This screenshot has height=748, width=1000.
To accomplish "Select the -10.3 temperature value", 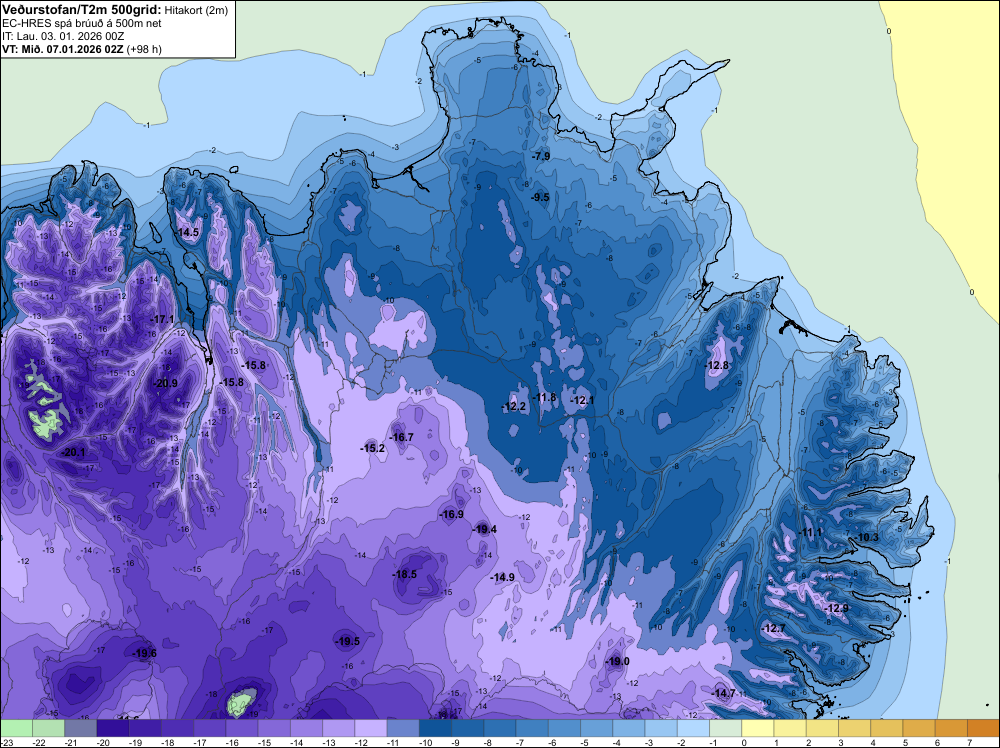I will coord(867,537).
